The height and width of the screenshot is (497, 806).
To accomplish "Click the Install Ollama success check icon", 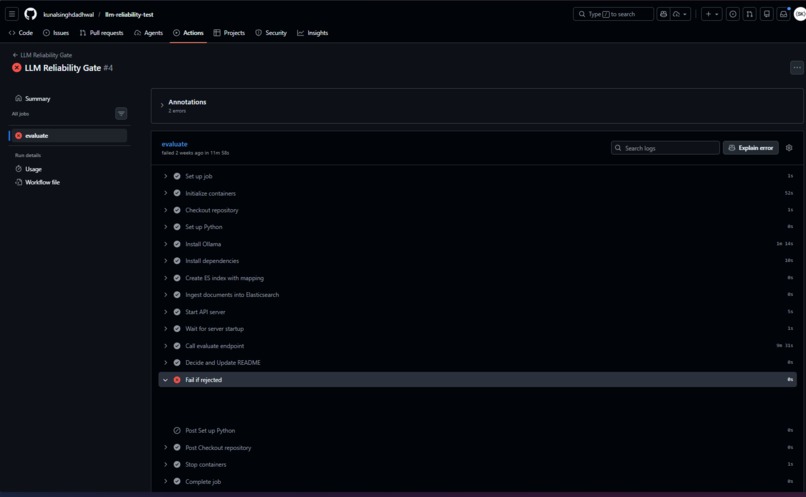I will pos(177,244).
